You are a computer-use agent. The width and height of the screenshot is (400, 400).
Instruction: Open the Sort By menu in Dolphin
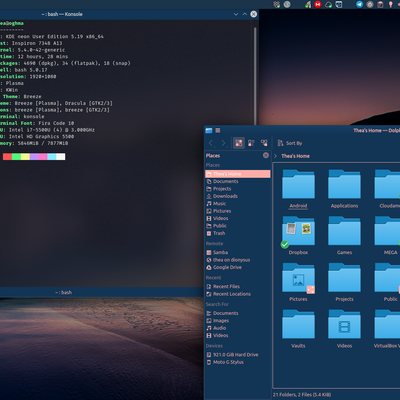(290, 143)
